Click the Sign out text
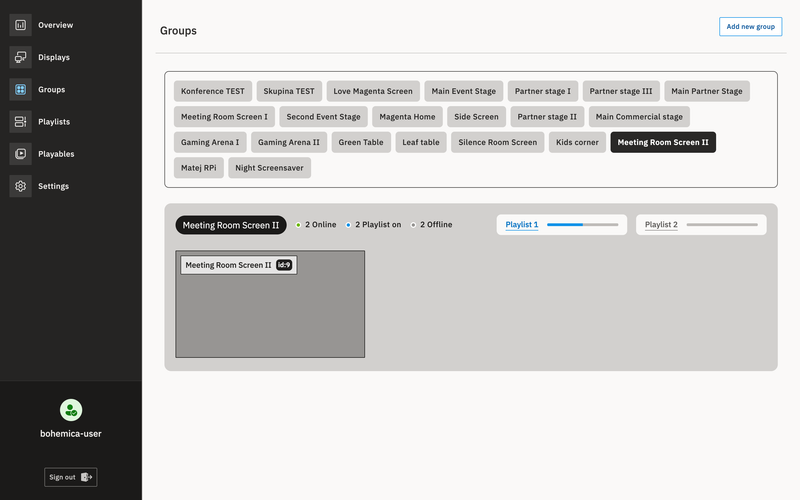 pos(62,477)
